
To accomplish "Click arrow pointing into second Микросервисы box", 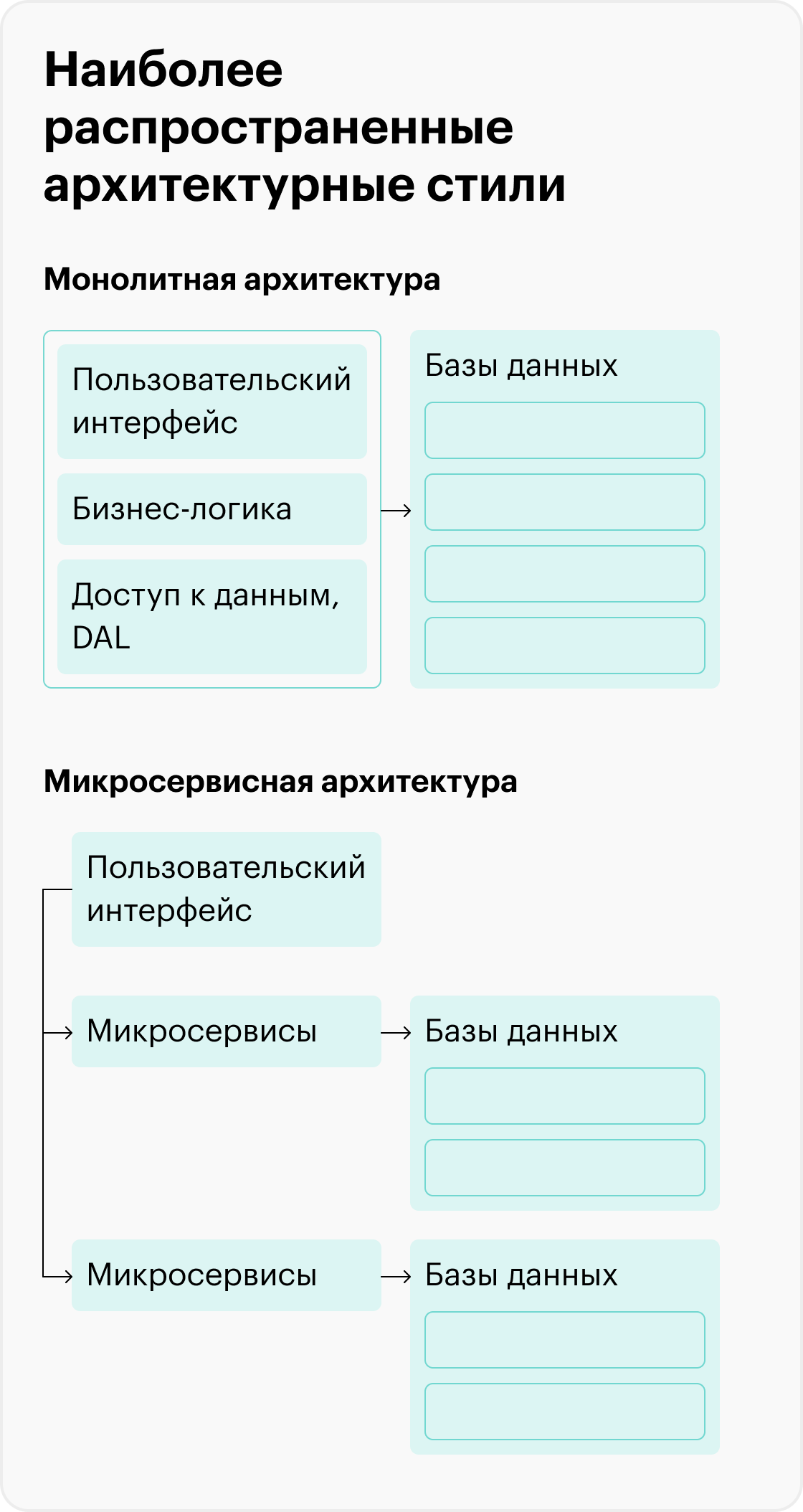I will 58,1277.
